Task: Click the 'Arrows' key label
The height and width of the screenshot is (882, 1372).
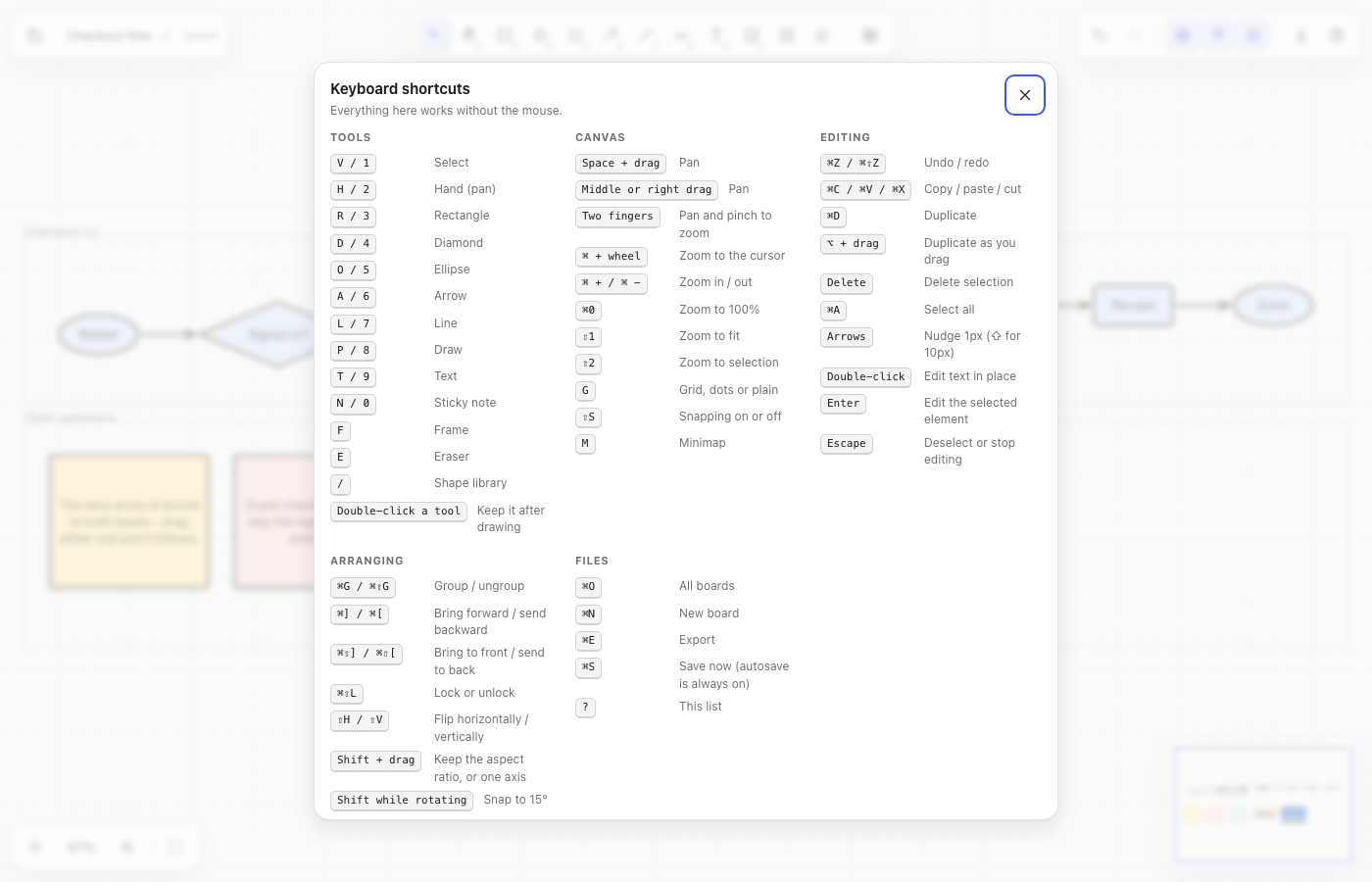Action: click(846, 337)
